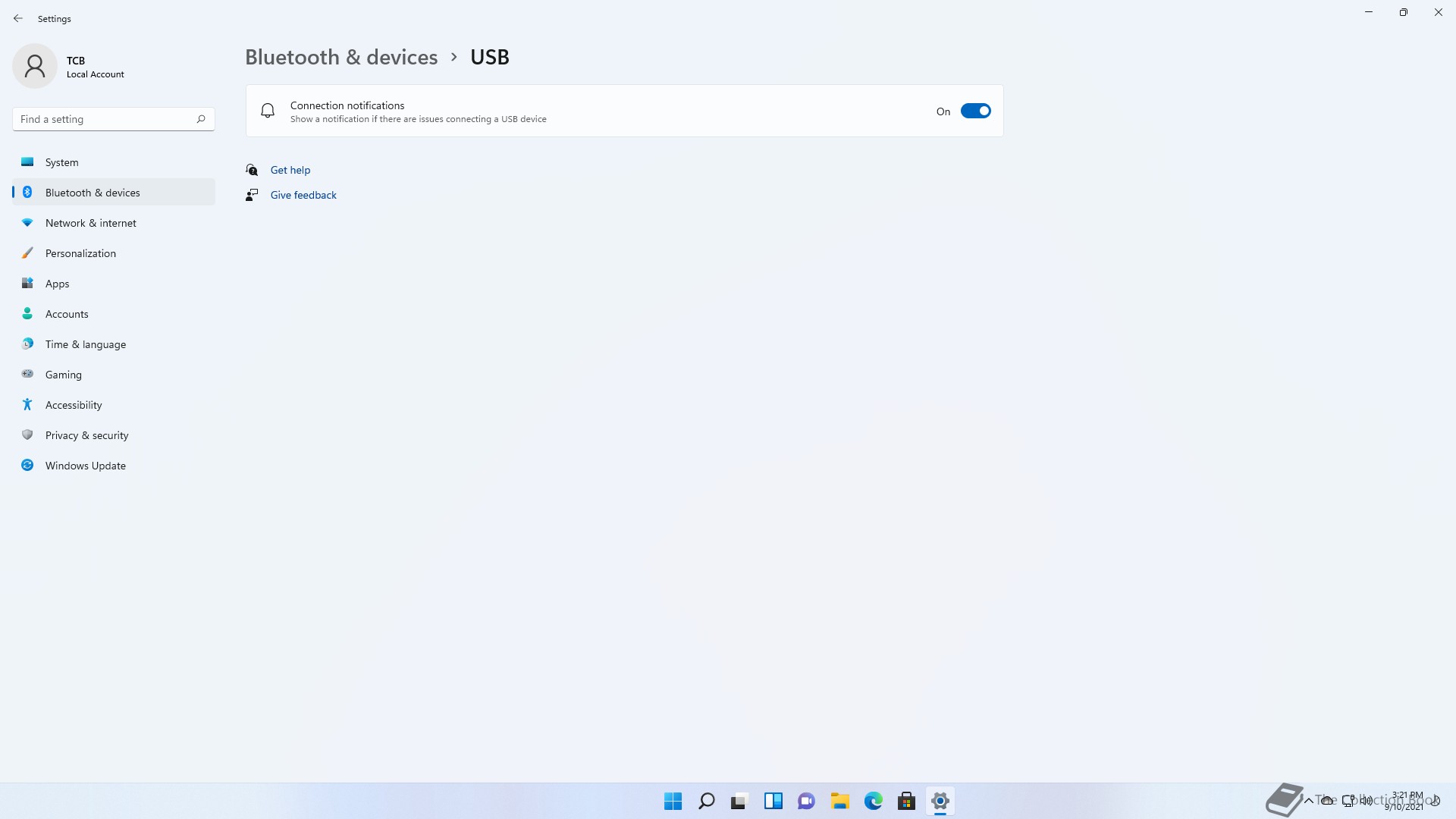The height and width of the screenshot is (819, 1456).
Task: Select Time & language in sidebar
Action: pos(114,344)
